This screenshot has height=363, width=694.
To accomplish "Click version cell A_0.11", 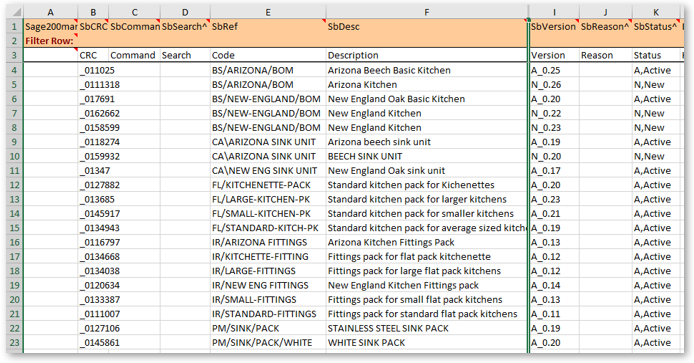I will click(554, 314).
